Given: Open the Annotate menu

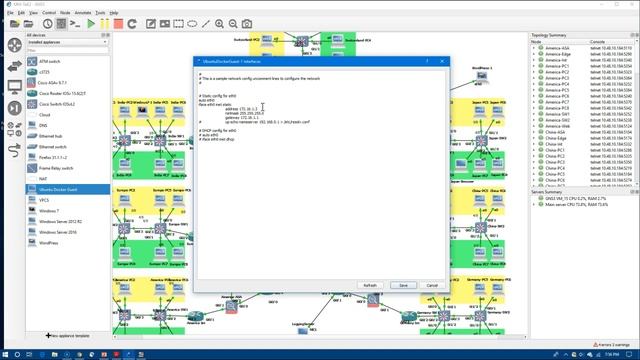Looking at the screenshot, I should 83,13.
